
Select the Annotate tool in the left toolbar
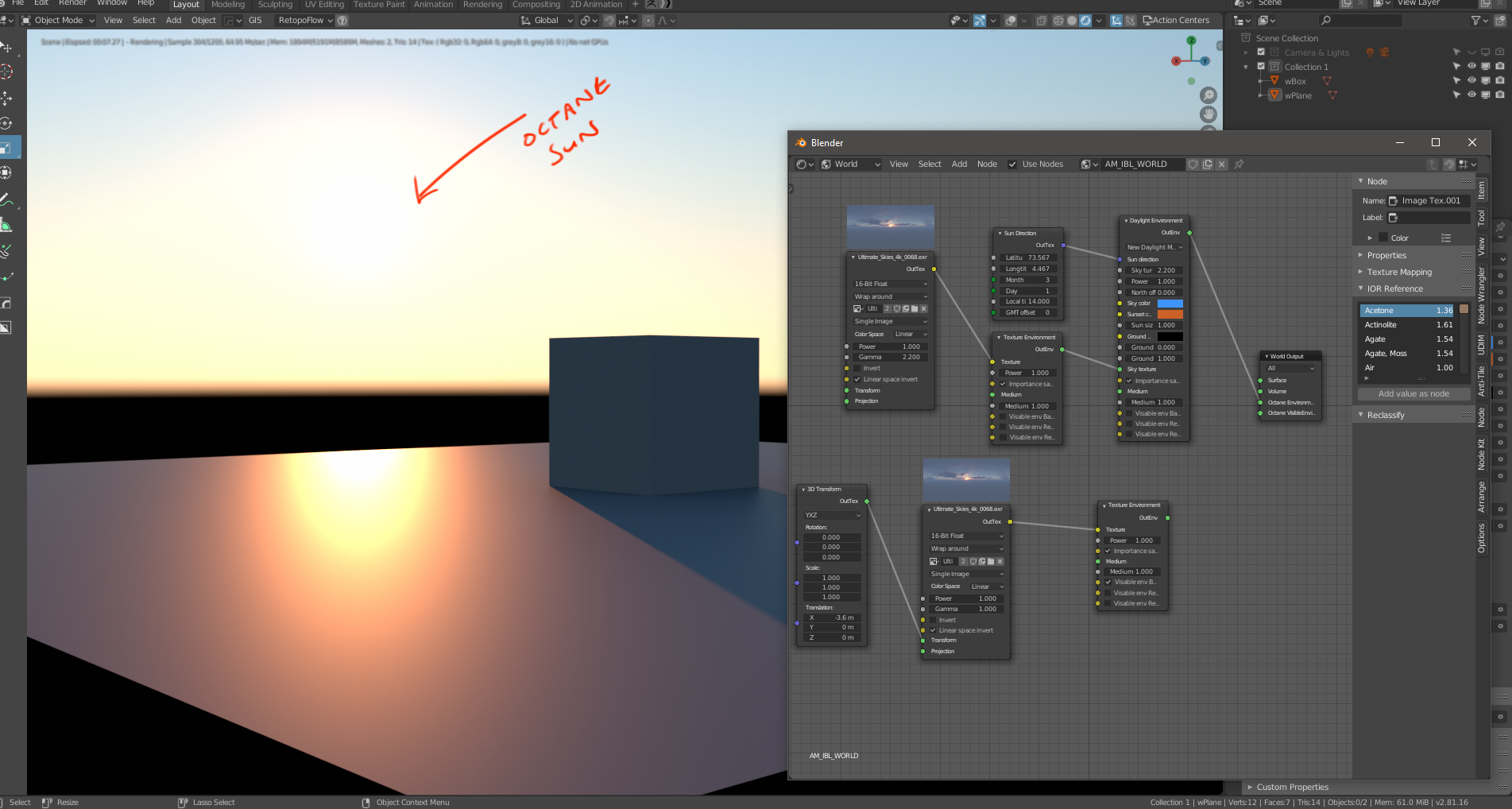(x=6, y=199)
